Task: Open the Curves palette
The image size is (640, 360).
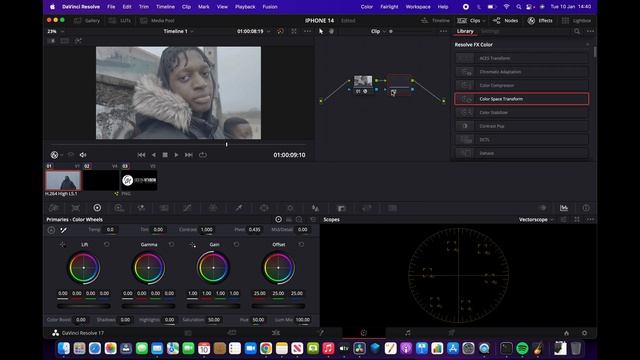Action: [x=187, y=208]
